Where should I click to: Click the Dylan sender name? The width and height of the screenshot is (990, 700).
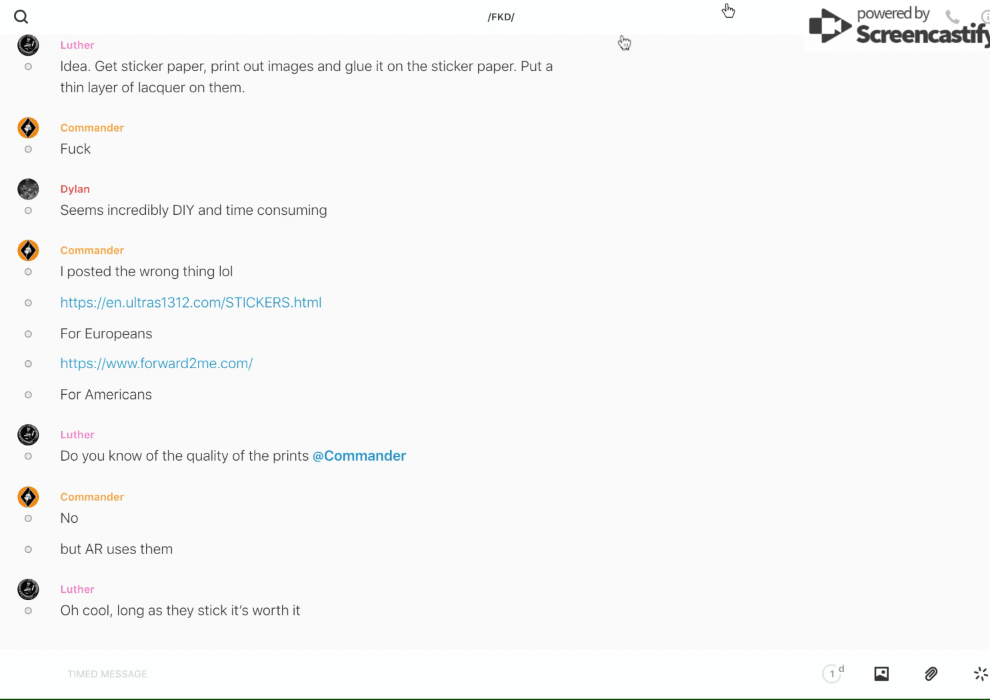[75, 189]
